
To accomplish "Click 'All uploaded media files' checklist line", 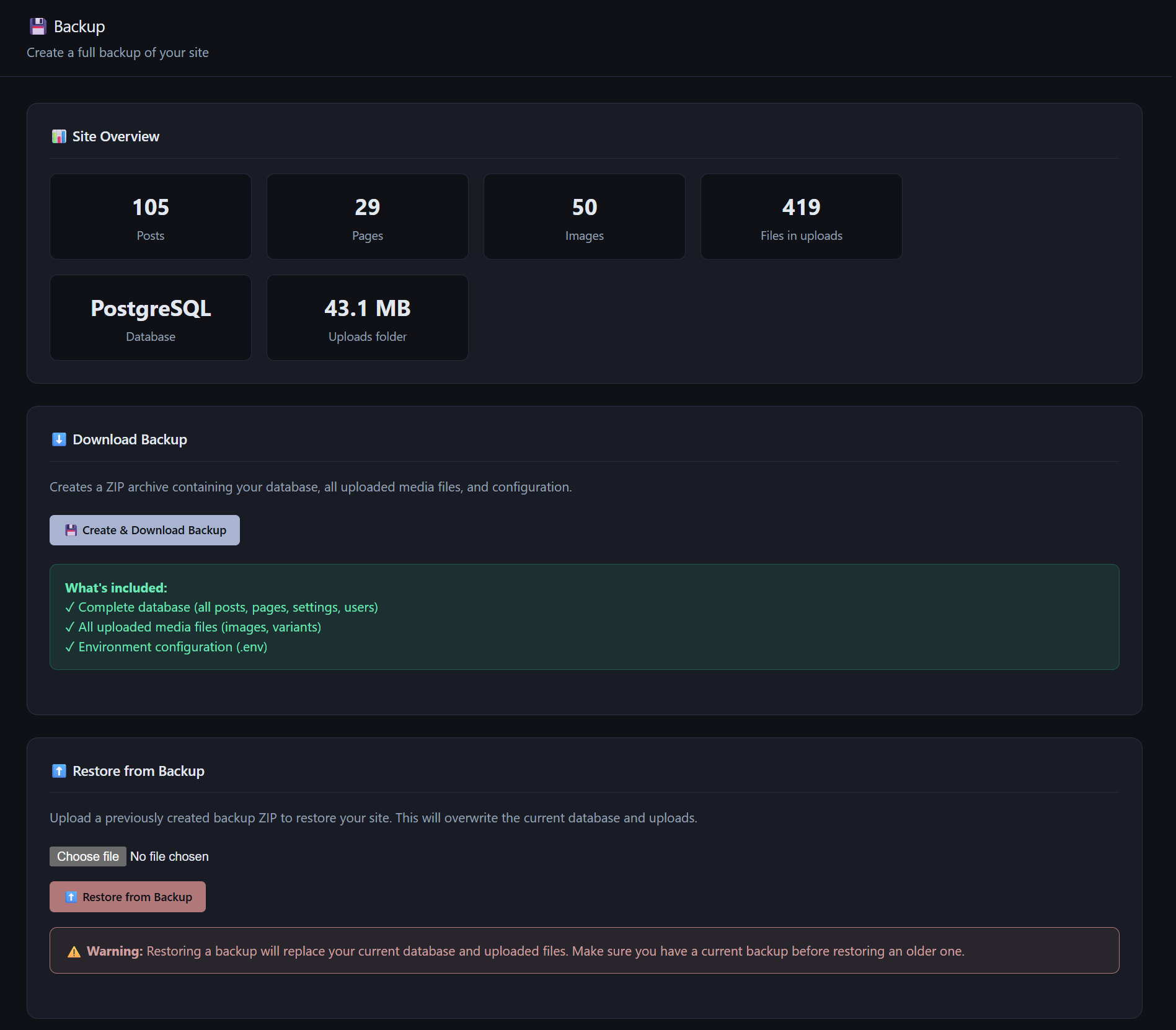I will click(193, 627).
